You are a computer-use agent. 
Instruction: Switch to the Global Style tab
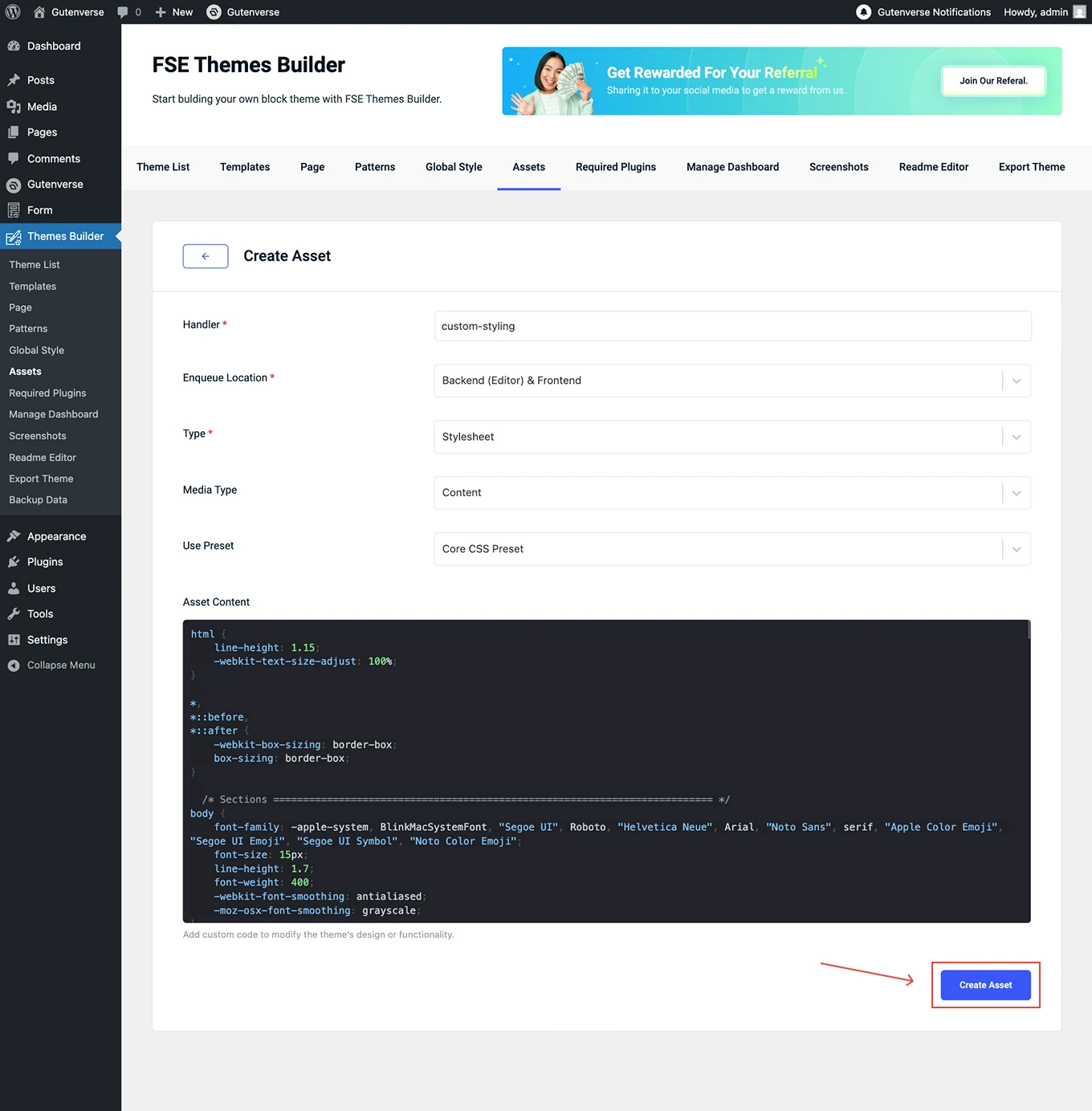pyautogui.click(x=454, y=167)
